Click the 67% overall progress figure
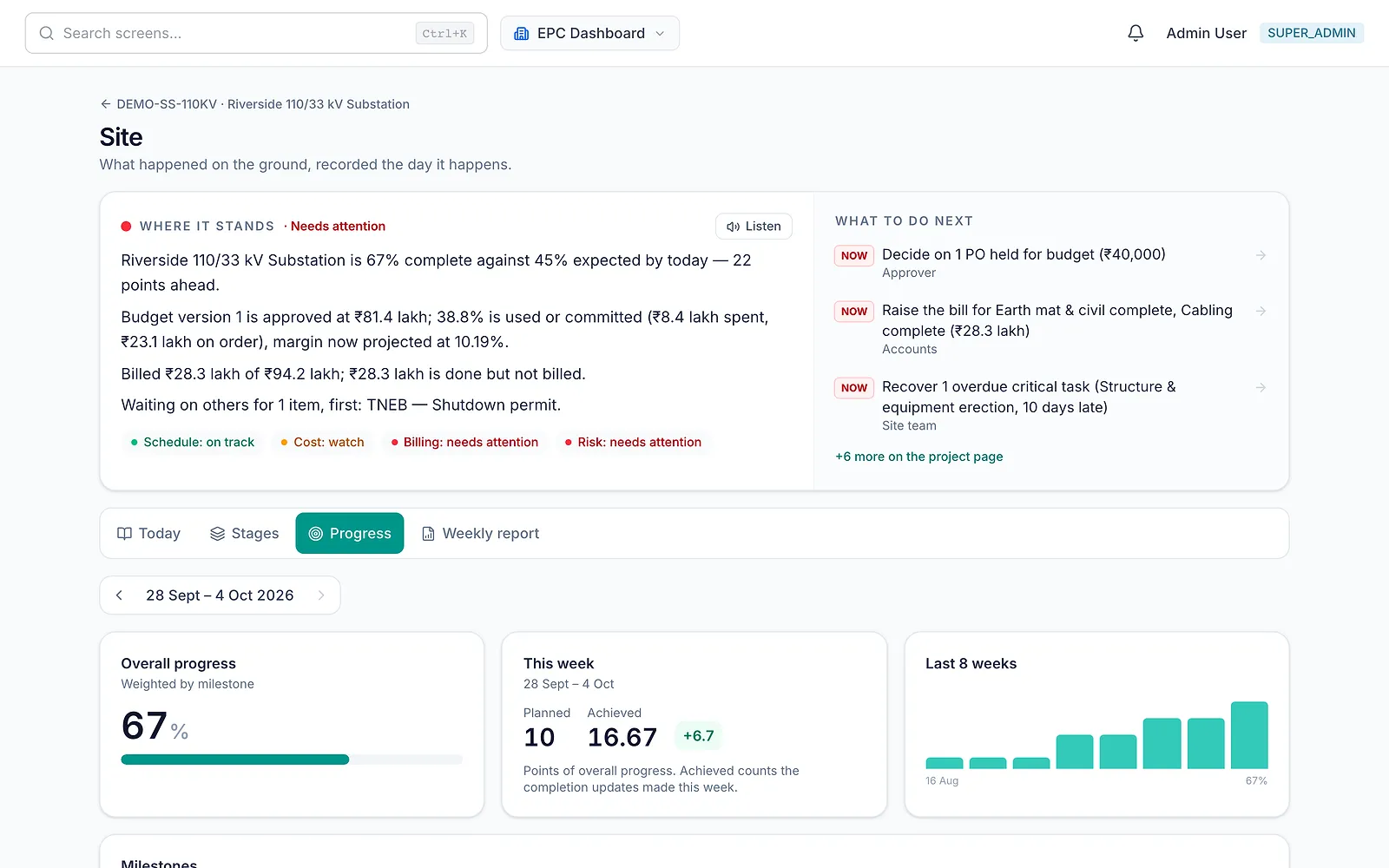The image size is (1389, 868). pos(155,727)
